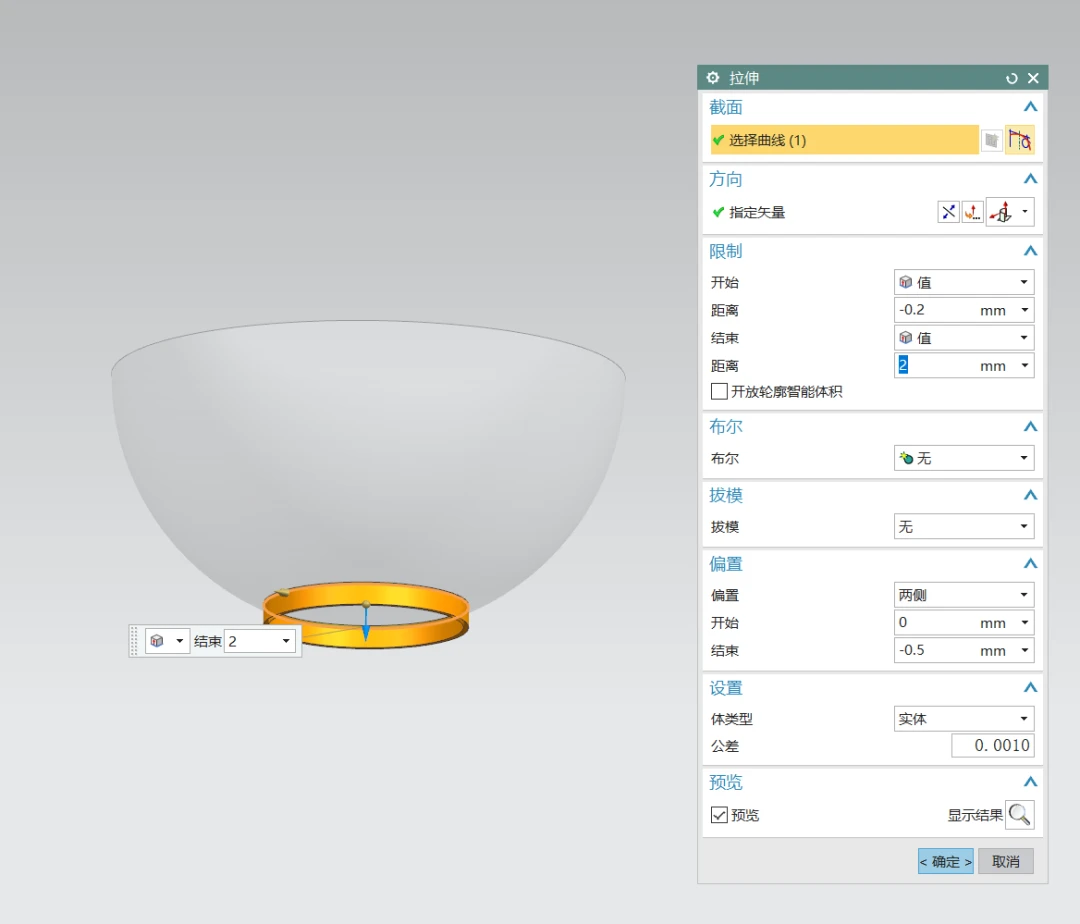Reset the 拉伸 dialog with the reset icon

point(1011,78)
